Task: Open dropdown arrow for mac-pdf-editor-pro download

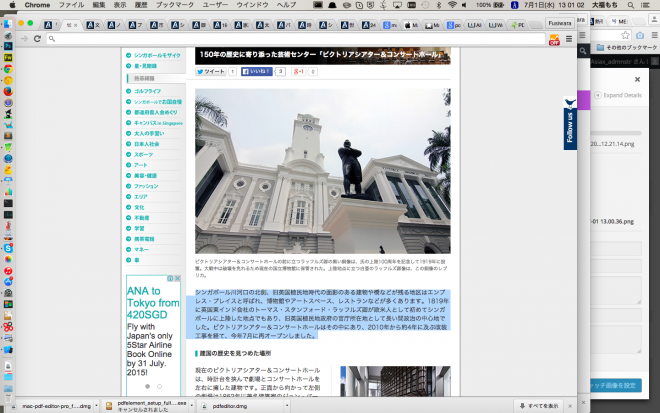Action: 96,406
